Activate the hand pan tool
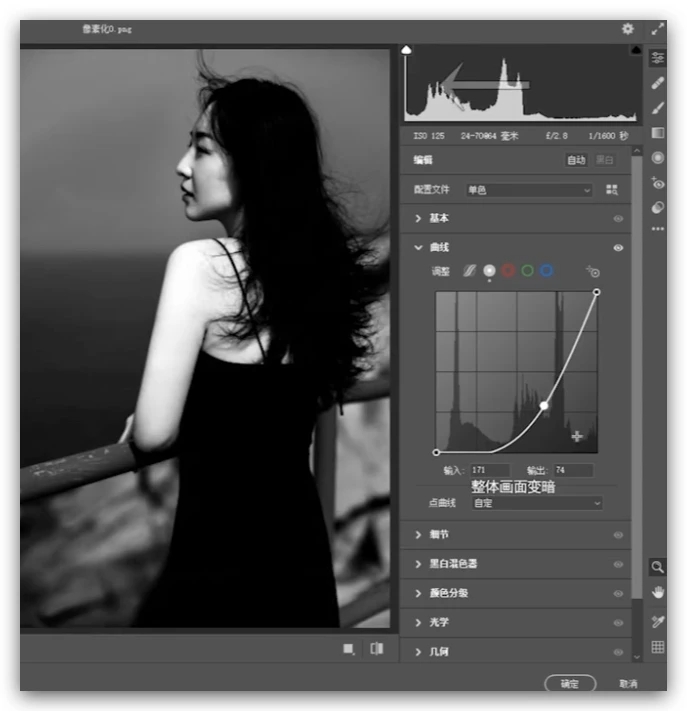Screen dimensions: 687x711 658,592
